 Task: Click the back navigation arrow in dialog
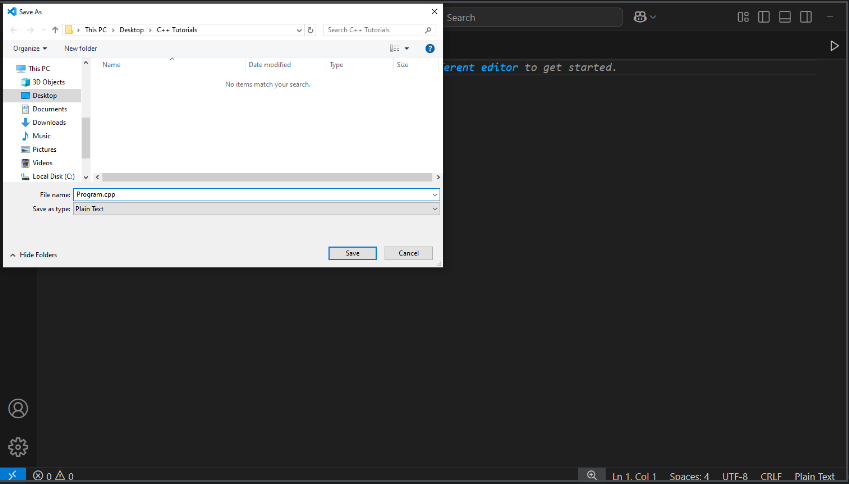pyautogui.click(x=15, y=30)
